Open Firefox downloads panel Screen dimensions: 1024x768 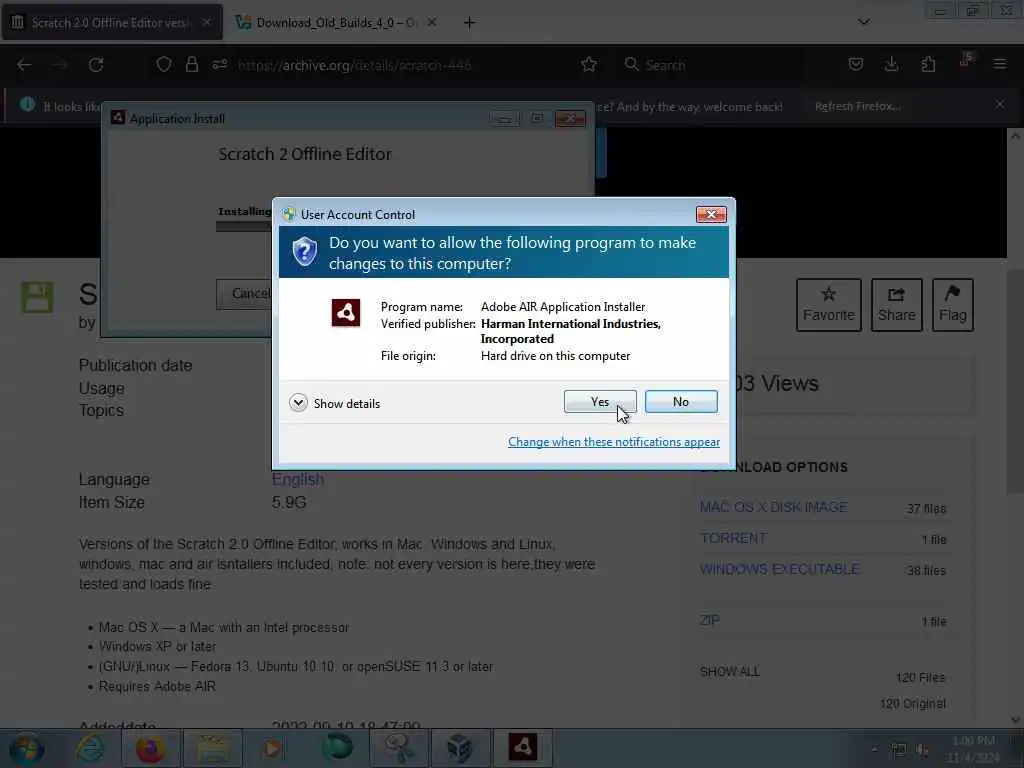coord(891,64)
